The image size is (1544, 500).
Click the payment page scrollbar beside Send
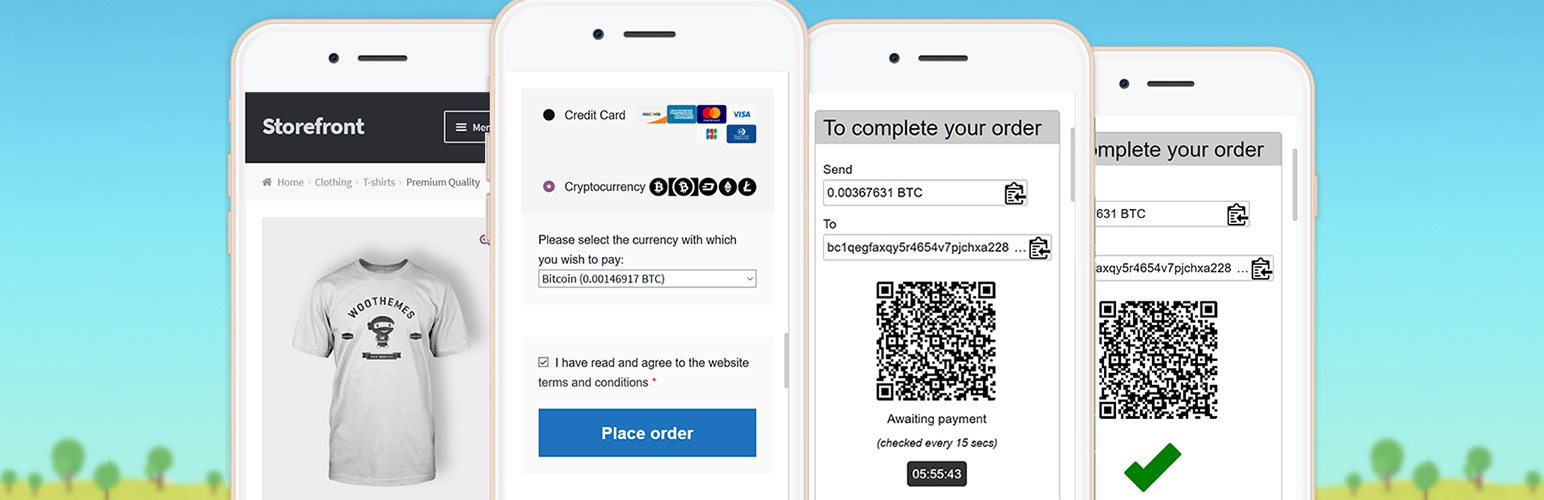[x=1073, y=165]
